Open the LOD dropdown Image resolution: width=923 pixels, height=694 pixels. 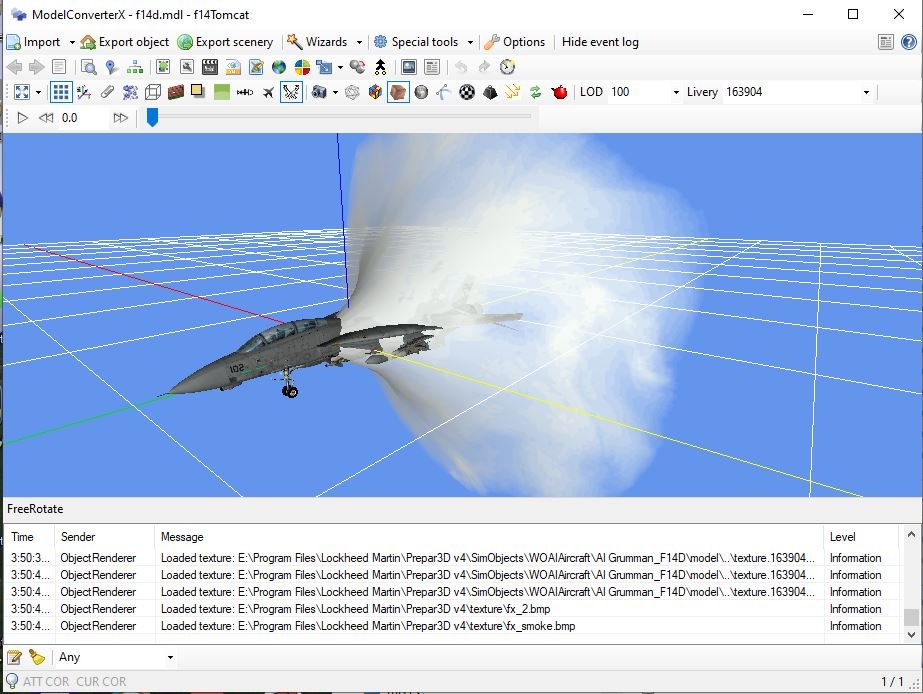(675, 92)
